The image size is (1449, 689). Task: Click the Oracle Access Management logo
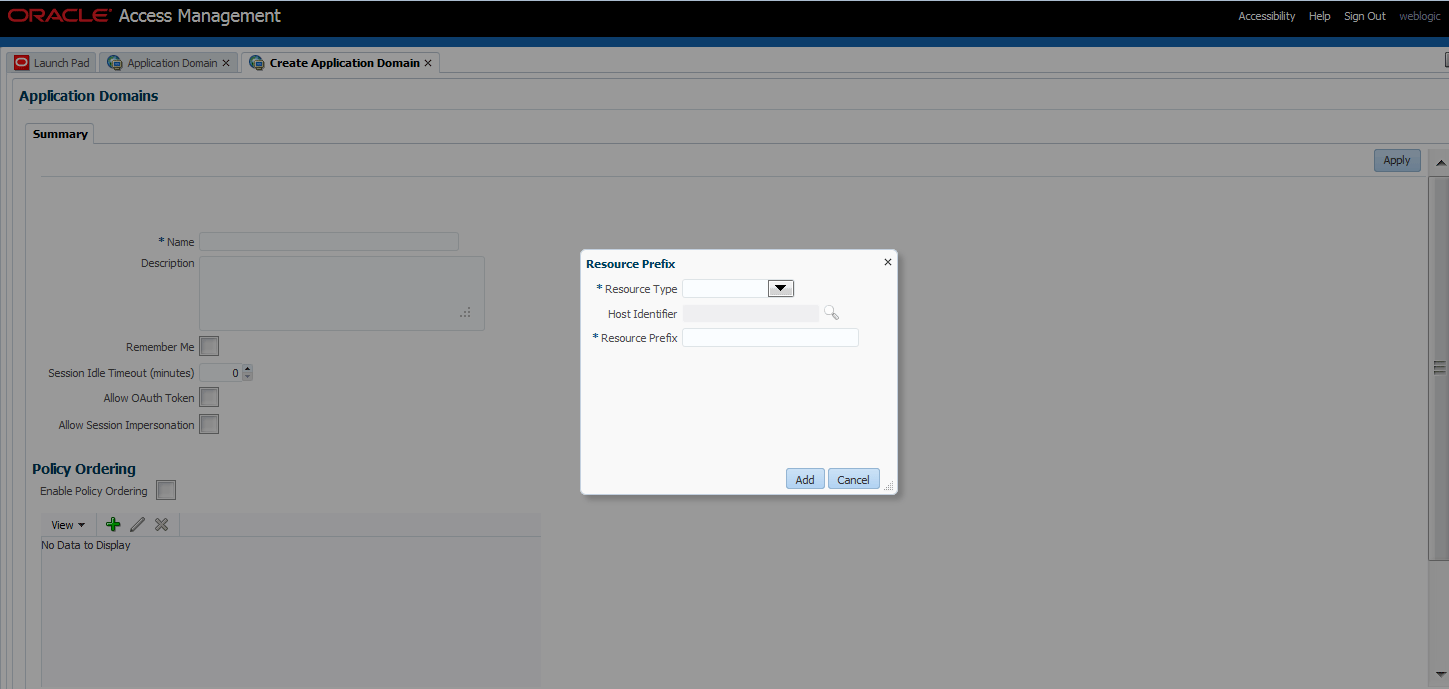pyautogui.click(x=145, y=16)
